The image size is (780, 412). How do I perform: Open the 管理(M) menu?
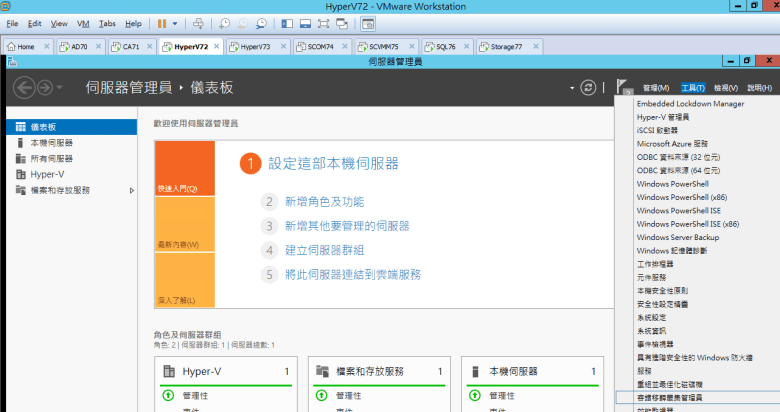(x=656, y=88)
